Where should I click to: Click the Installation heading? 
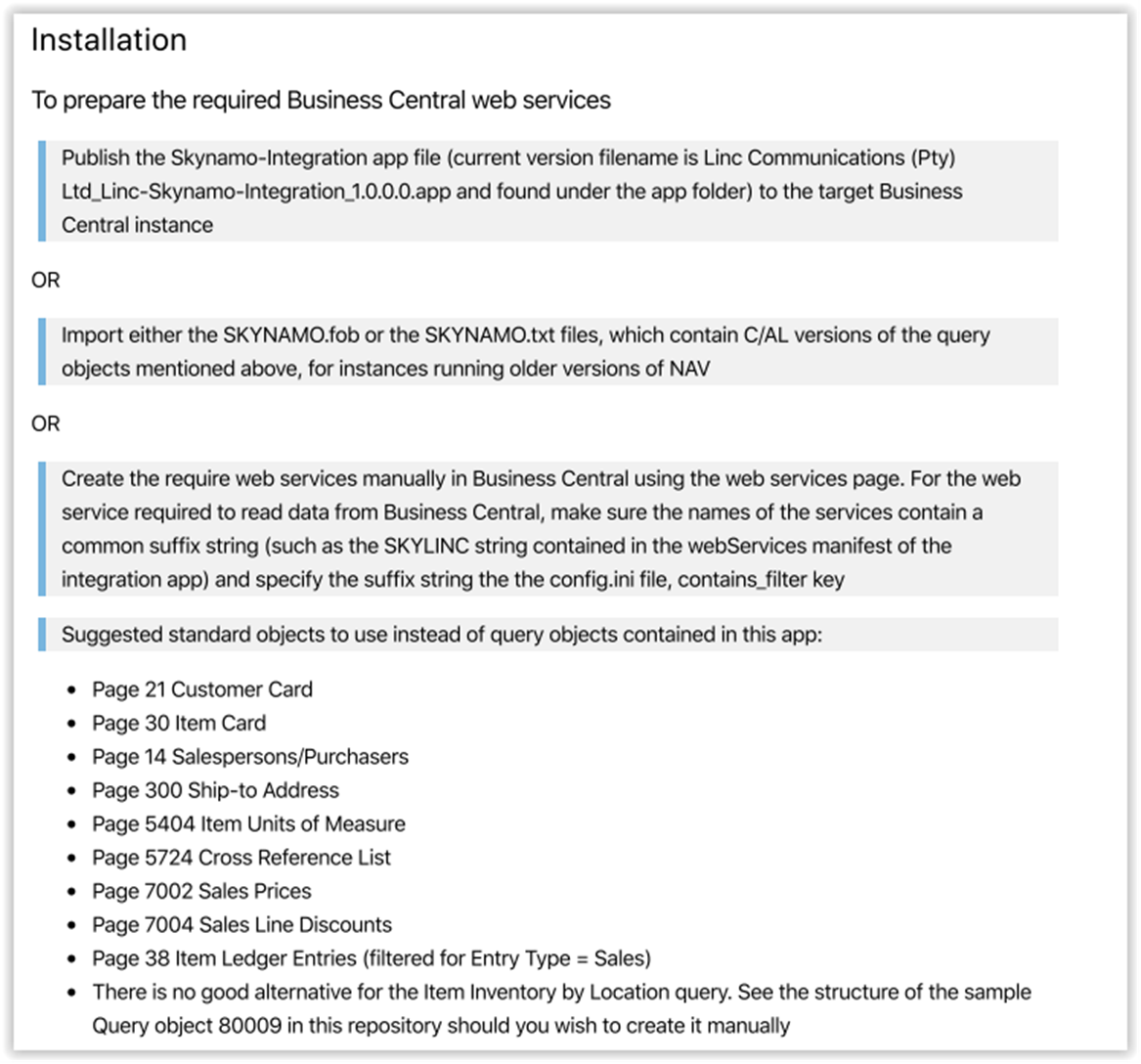(109, 40)
